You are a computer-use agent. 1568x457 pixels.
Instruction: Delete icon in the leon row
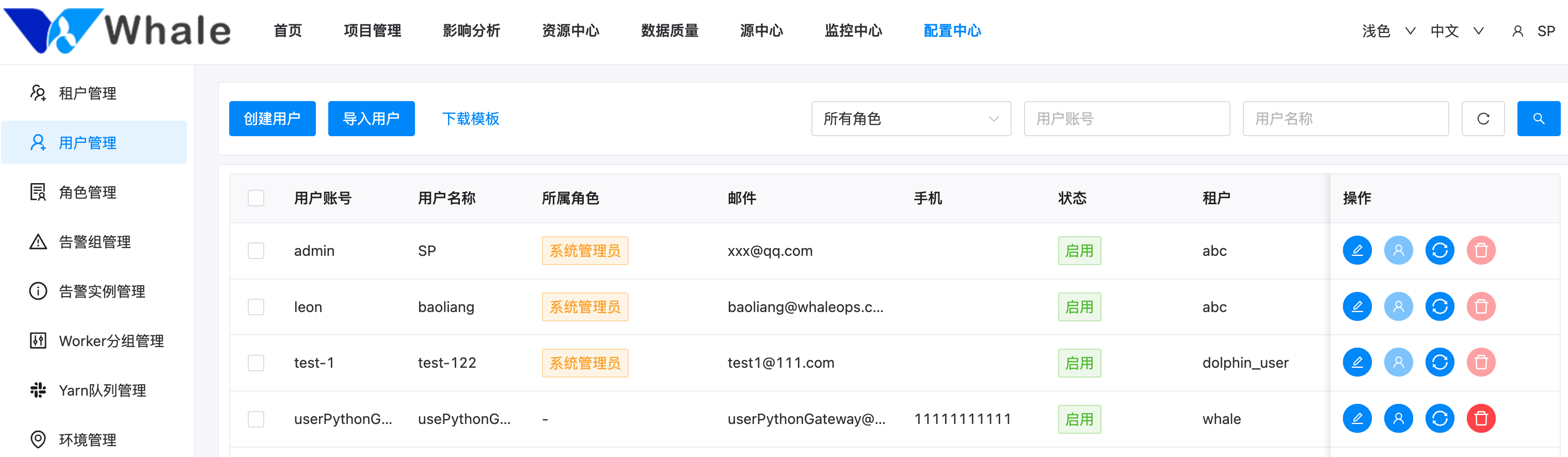(x=1481, y=307)
